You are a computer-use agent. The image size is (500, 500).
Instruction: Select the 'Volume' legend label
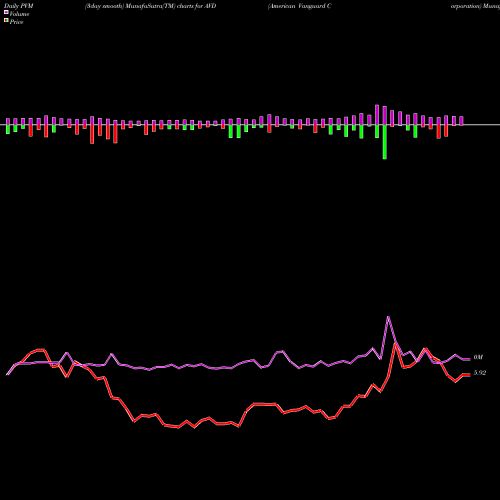[19, 14]
